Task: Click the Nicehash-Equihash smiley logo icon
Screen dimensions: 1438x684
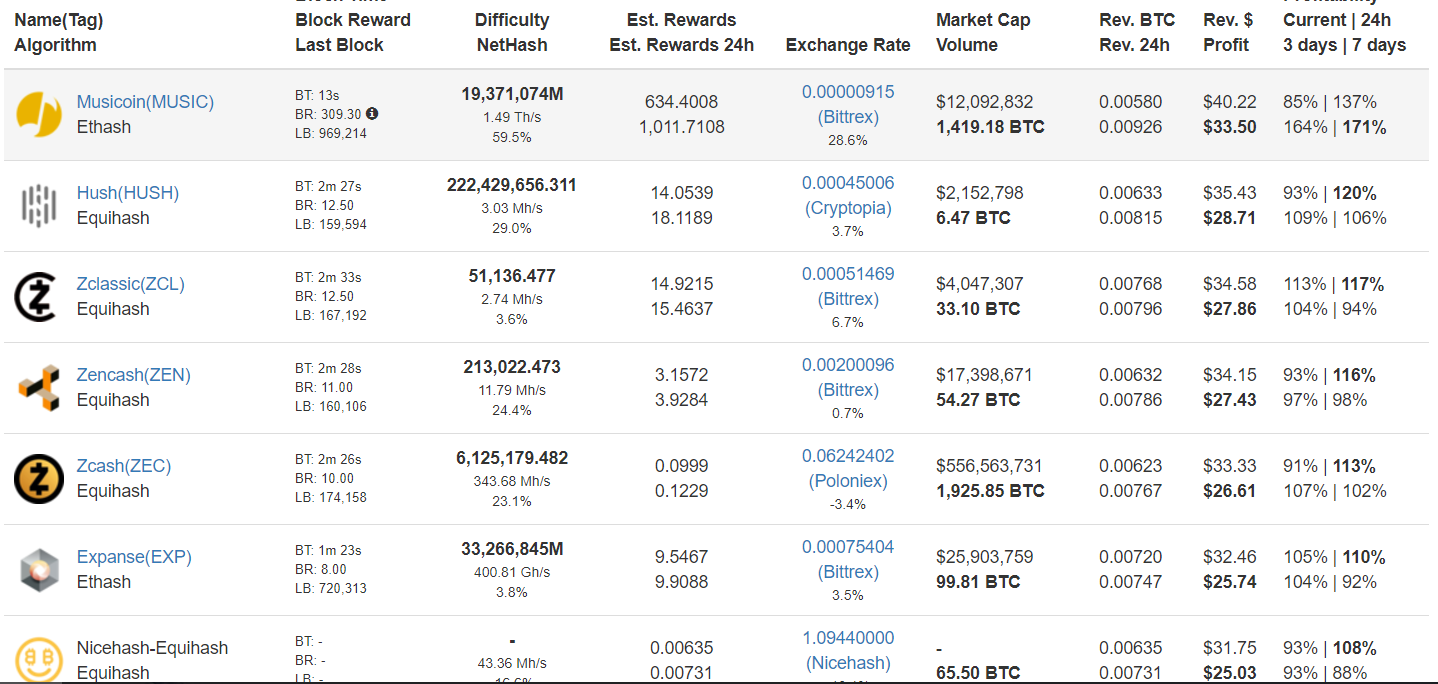Action: tap(39, 660)
